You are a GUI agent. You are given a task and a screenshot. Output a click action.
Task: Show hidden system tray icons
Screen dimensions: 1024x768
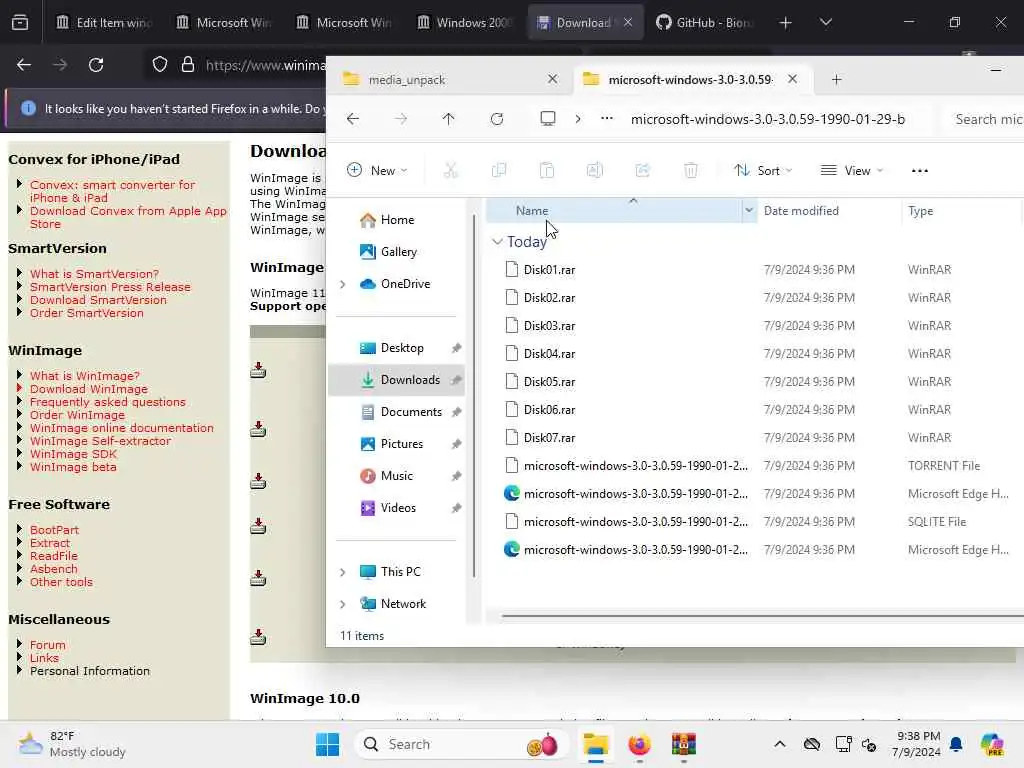coord(780,744)
